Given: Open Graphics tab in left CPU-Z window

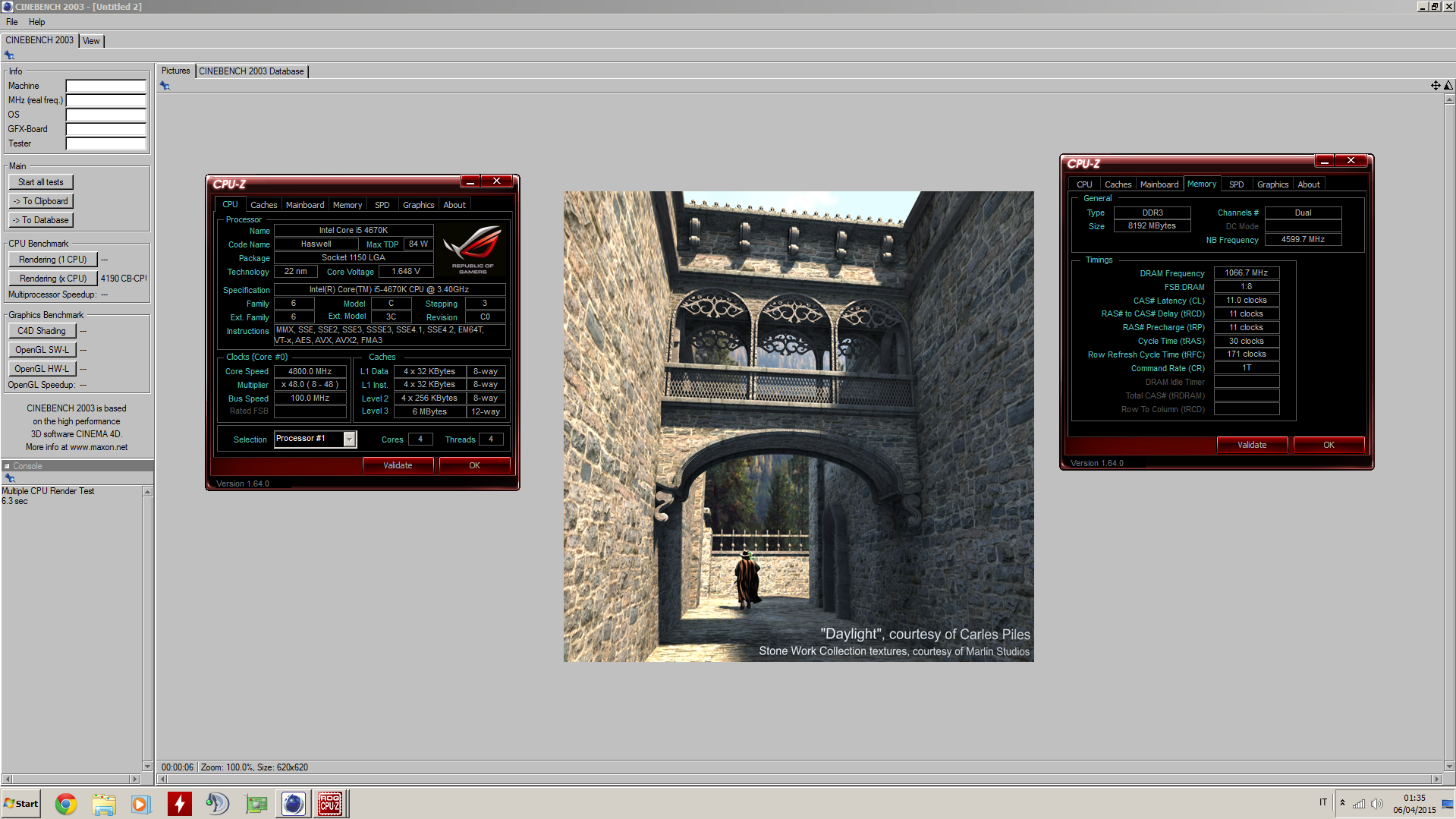Looking at the screenshot, I should [418, 205].
